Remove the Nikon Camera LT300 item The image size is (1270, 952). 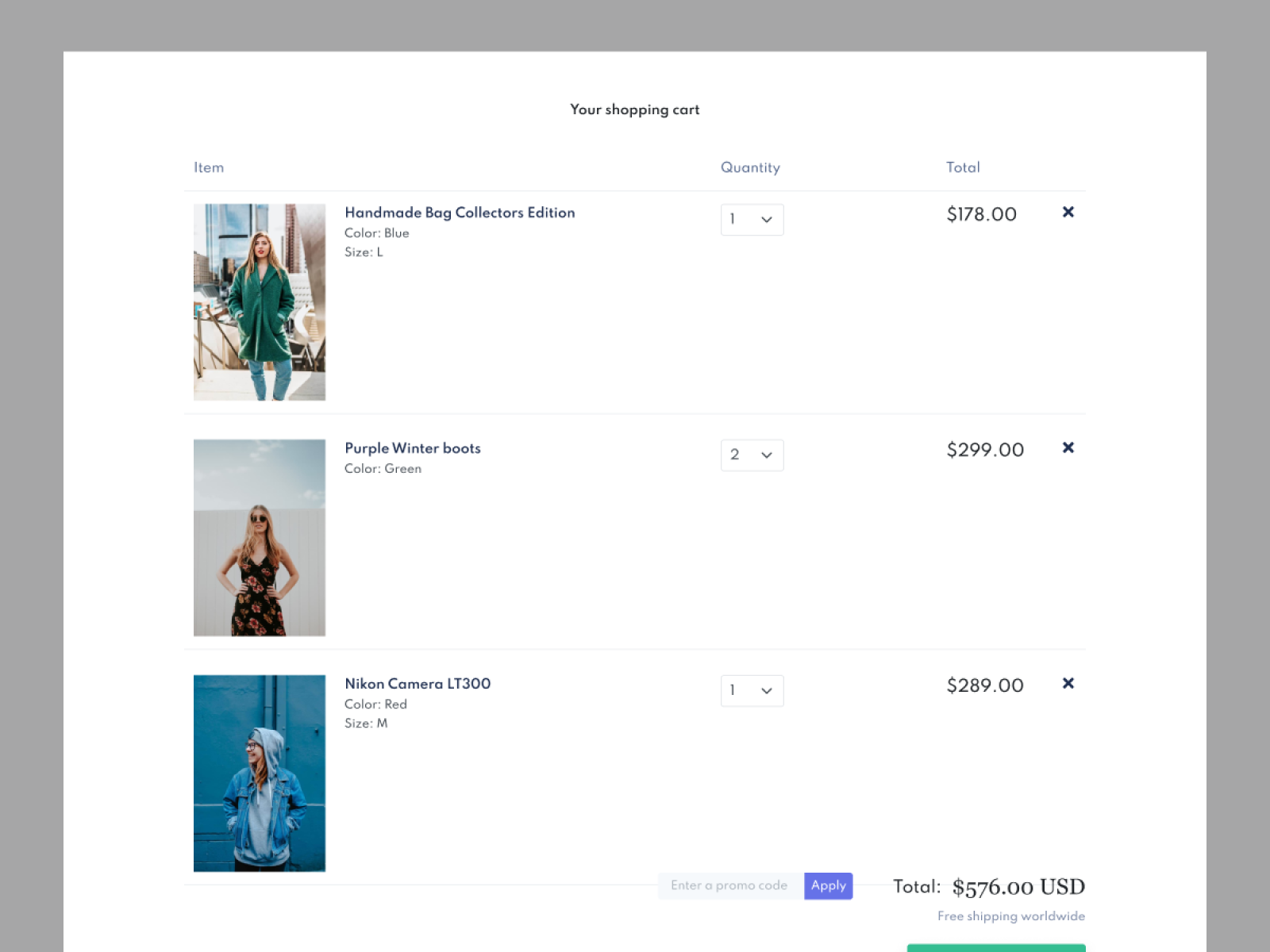point(1068,683)
